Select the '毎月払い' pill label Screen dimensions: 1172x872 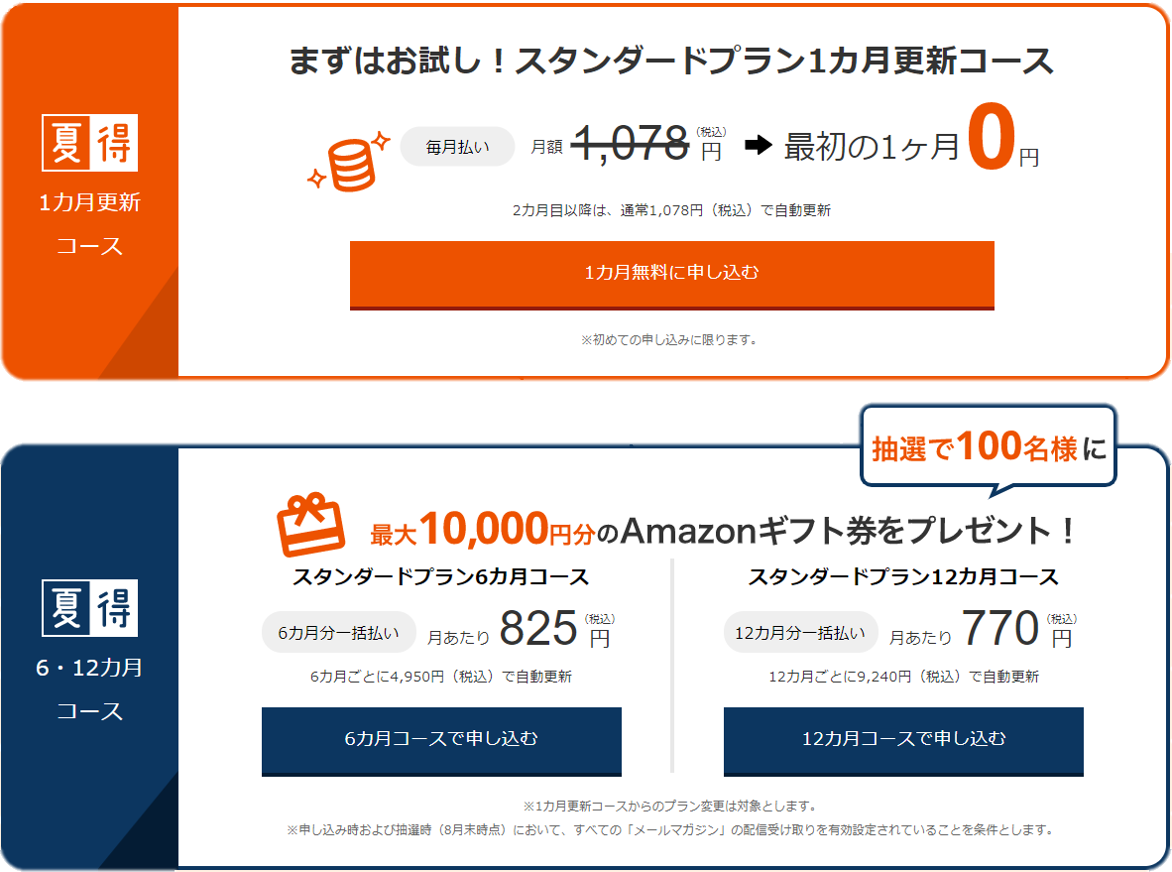[x=457, y=146]
